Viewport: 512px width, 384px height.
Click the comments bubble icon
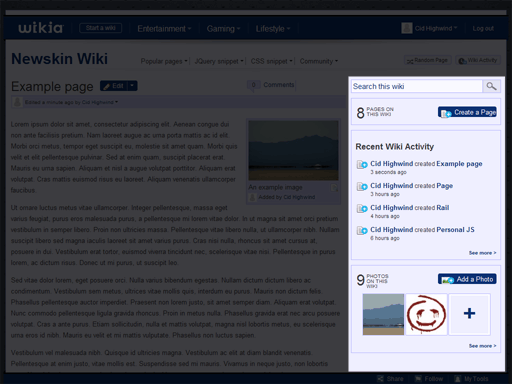[253, 85]
